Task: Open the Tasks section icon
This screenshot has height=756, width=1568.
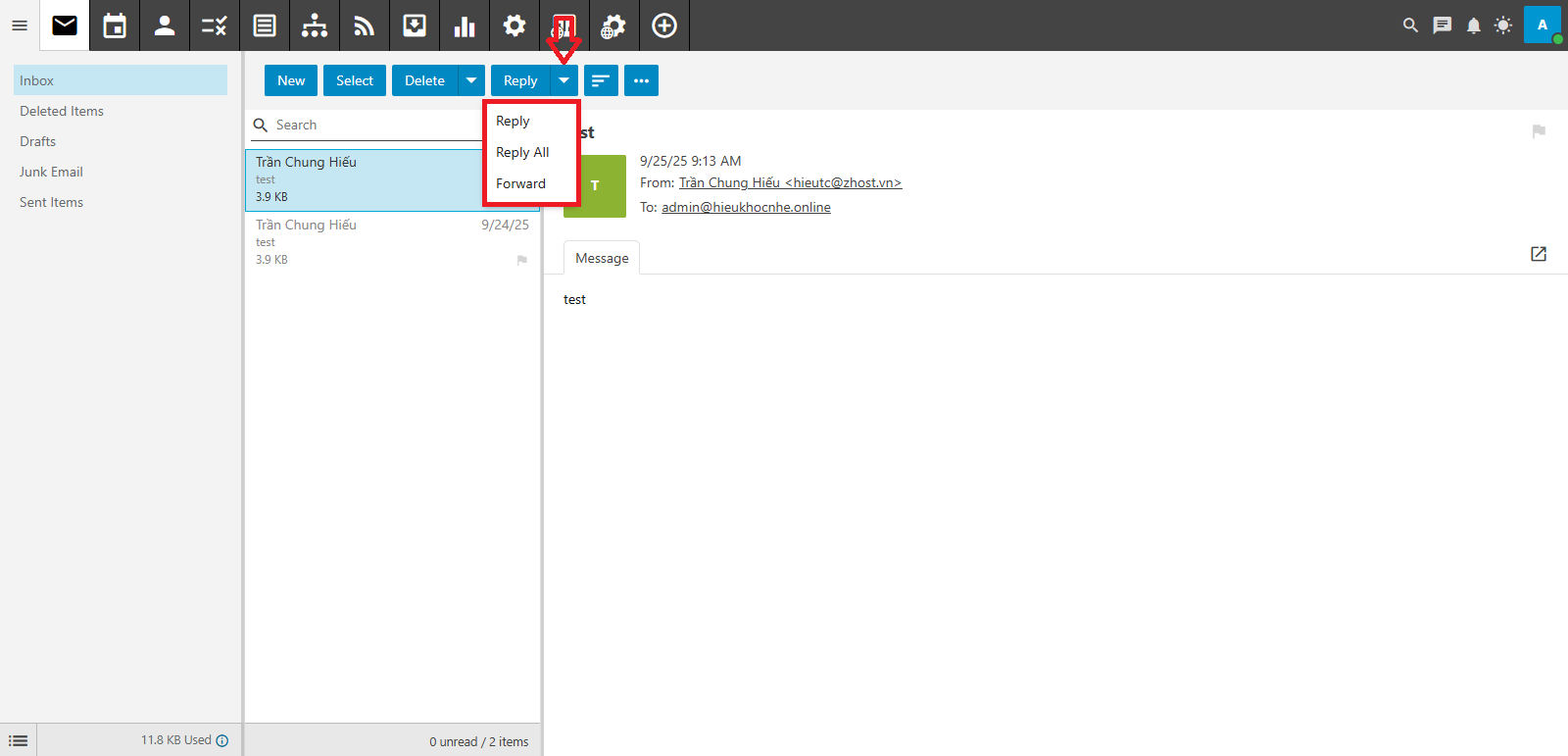Action: [215, 25]
